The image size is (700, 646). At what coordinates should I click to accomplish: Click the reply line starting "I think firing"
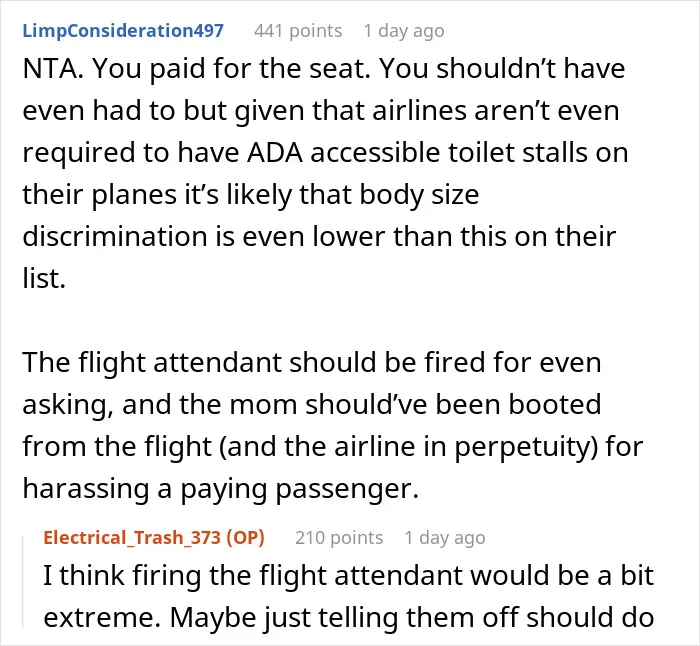349,576
